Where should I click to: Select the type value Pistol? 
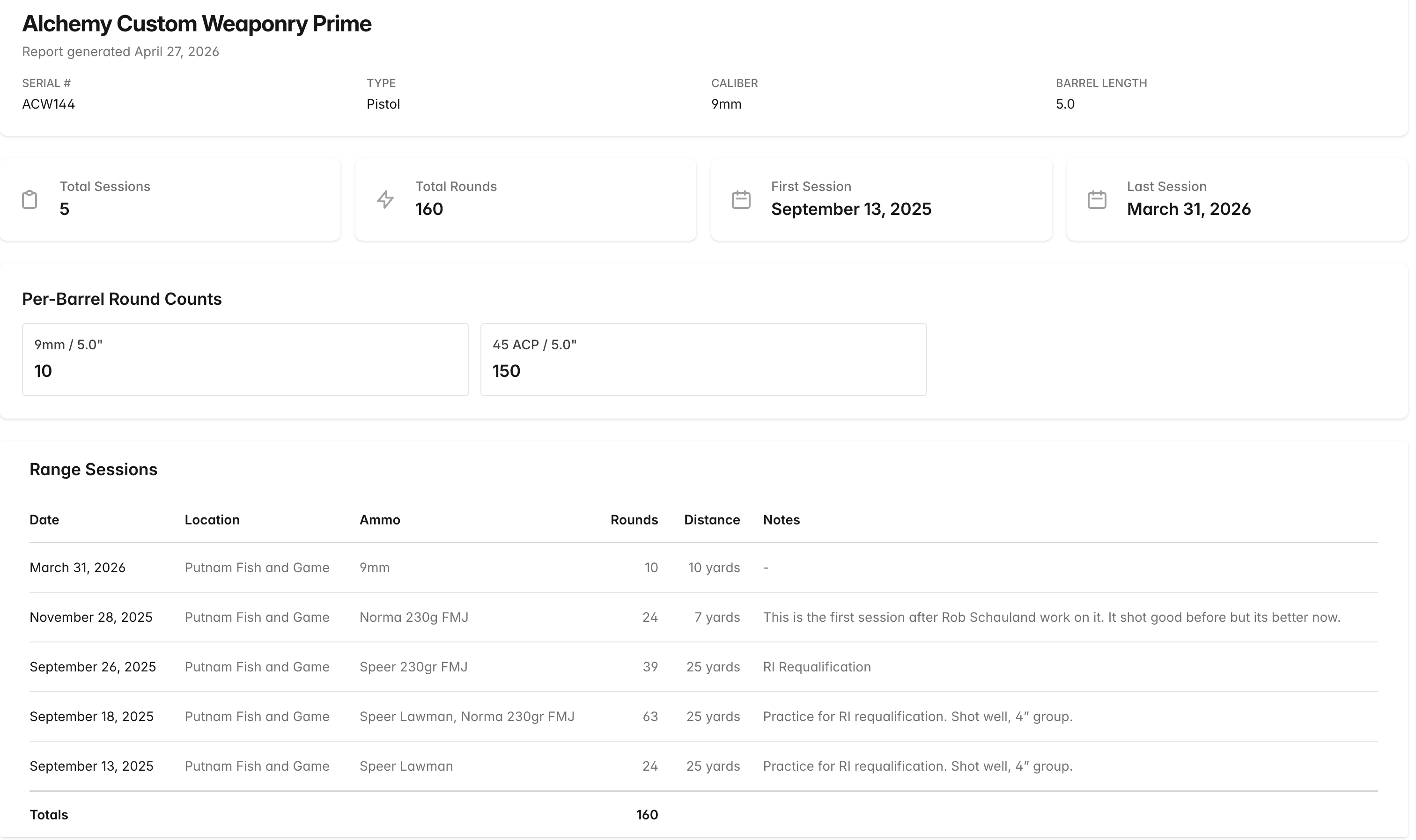383,104
